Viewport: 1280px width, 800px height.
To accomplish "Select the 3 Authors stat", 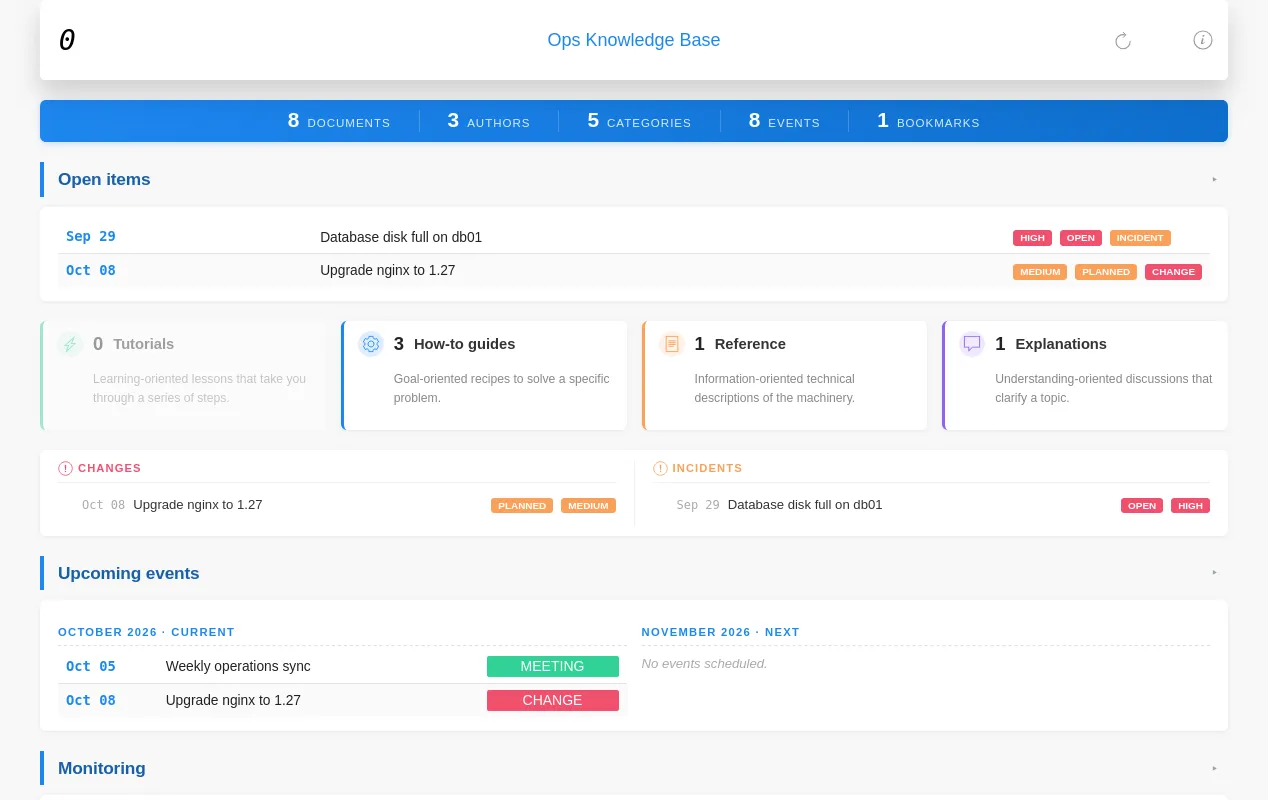I will point(489,121).
